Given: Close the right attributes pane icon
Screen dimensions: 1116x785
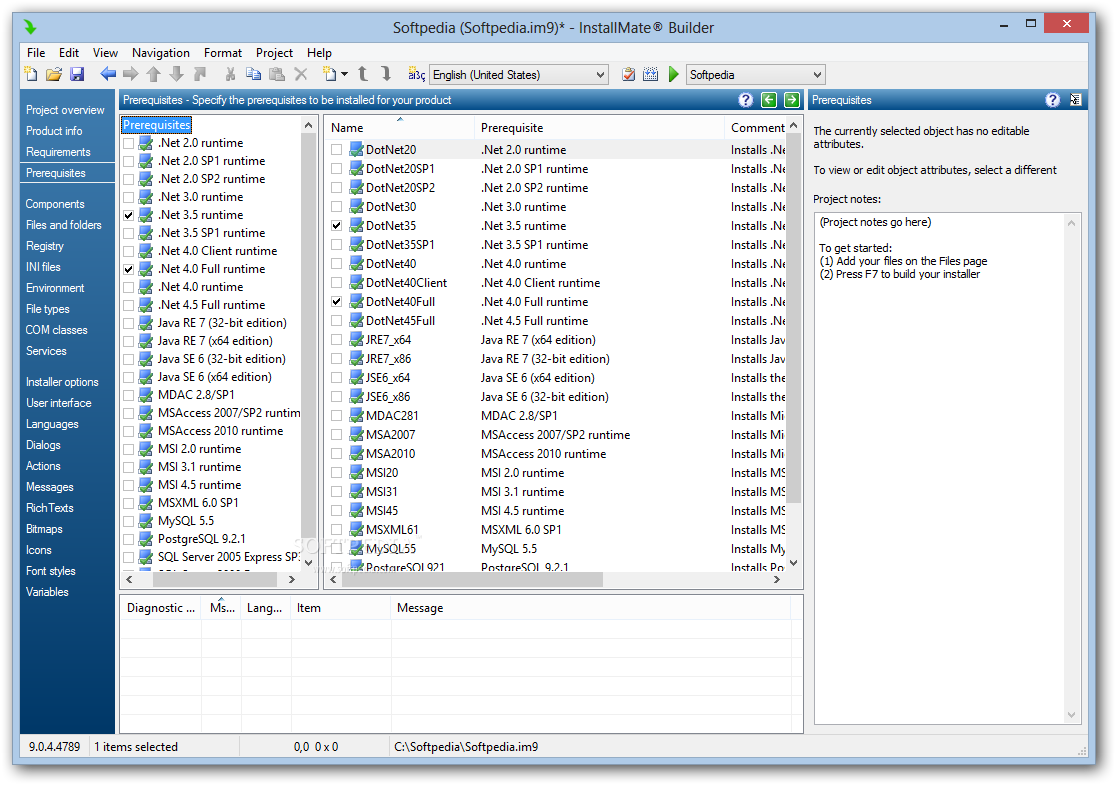Looking at the screenshot, I should coord(1075,100).
